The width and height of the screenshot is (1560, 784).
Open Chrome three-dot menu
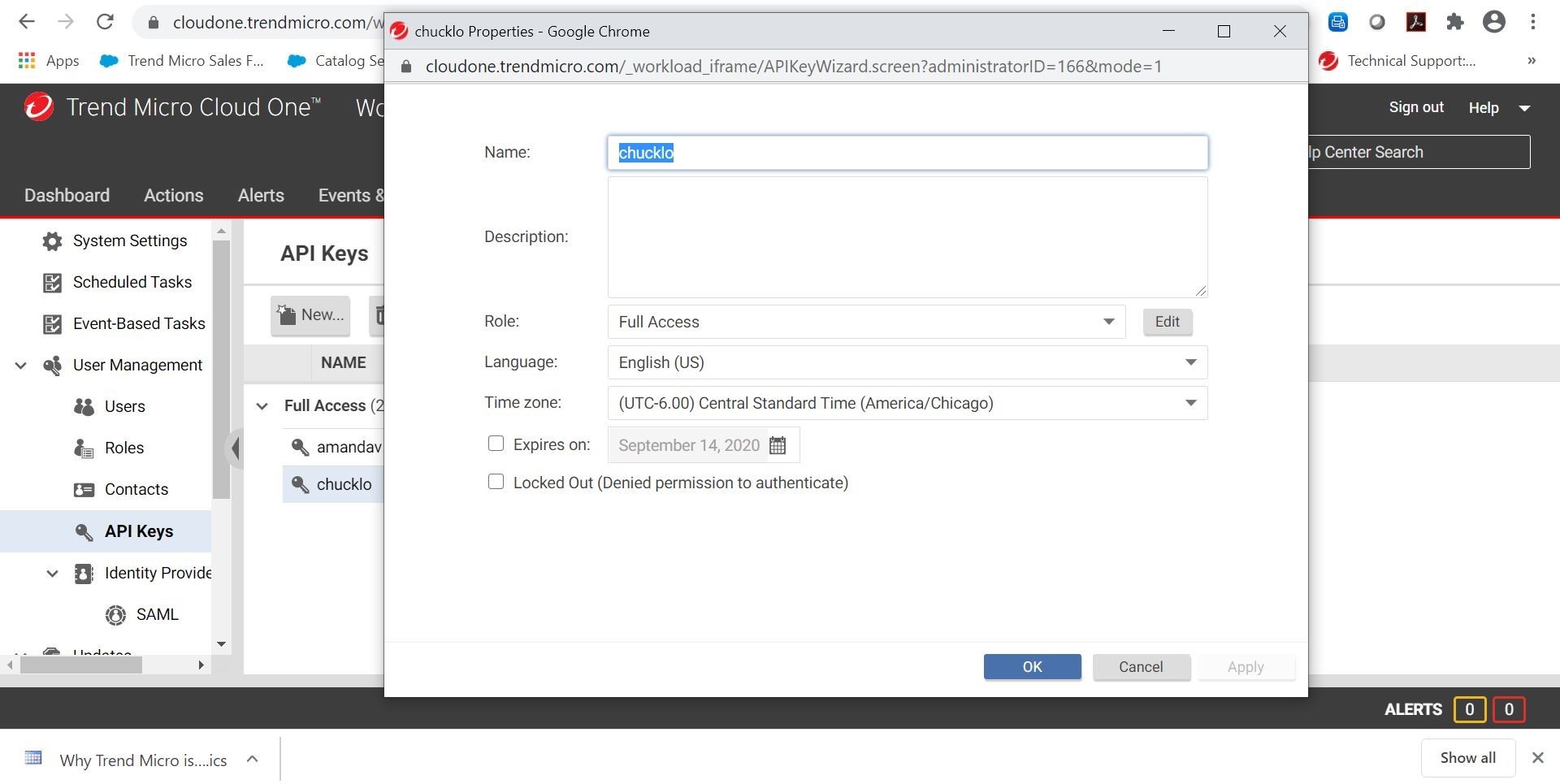point(1533,22)
